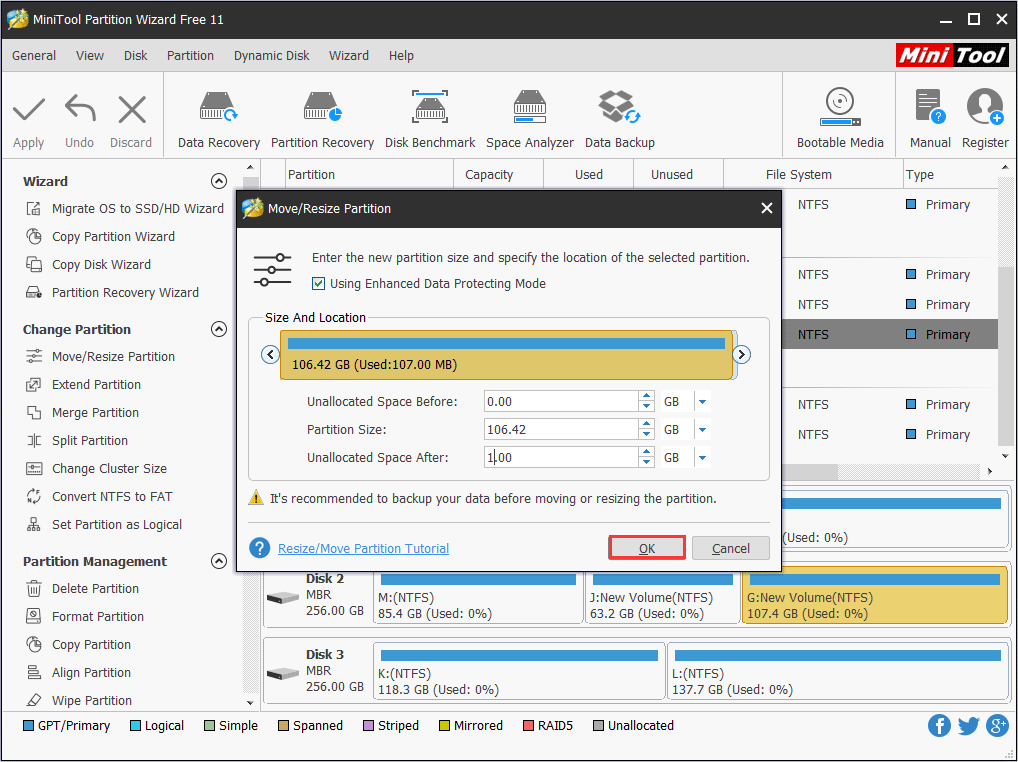
Task: Open unit dropdown for Unallocated Space After
Action: (702, 458)
